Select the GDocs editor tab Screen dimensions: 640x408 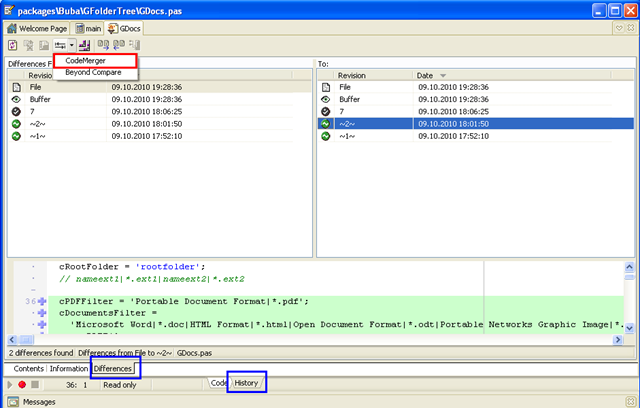[124, 29]
